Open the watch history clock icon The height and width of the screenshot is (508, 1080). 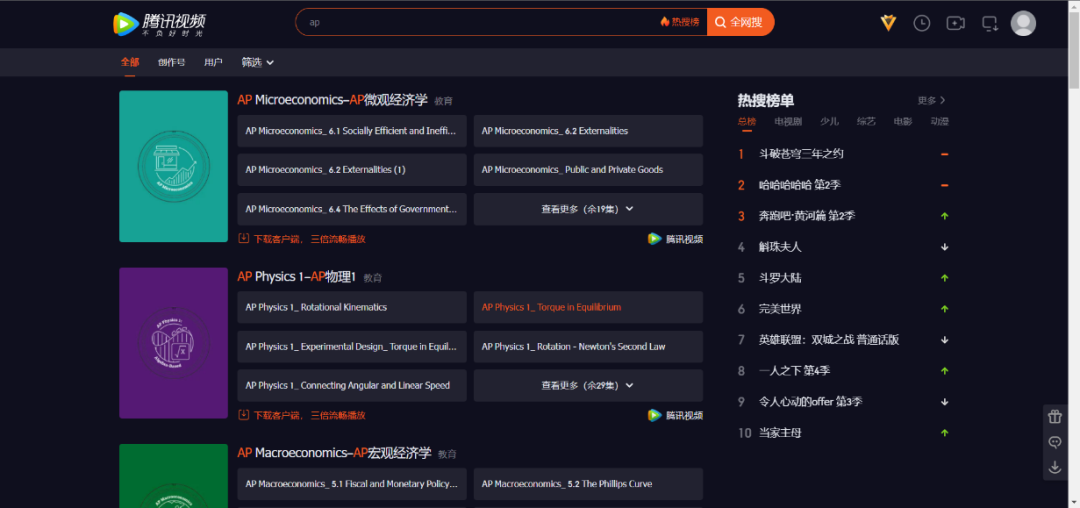tap(922, 23)
